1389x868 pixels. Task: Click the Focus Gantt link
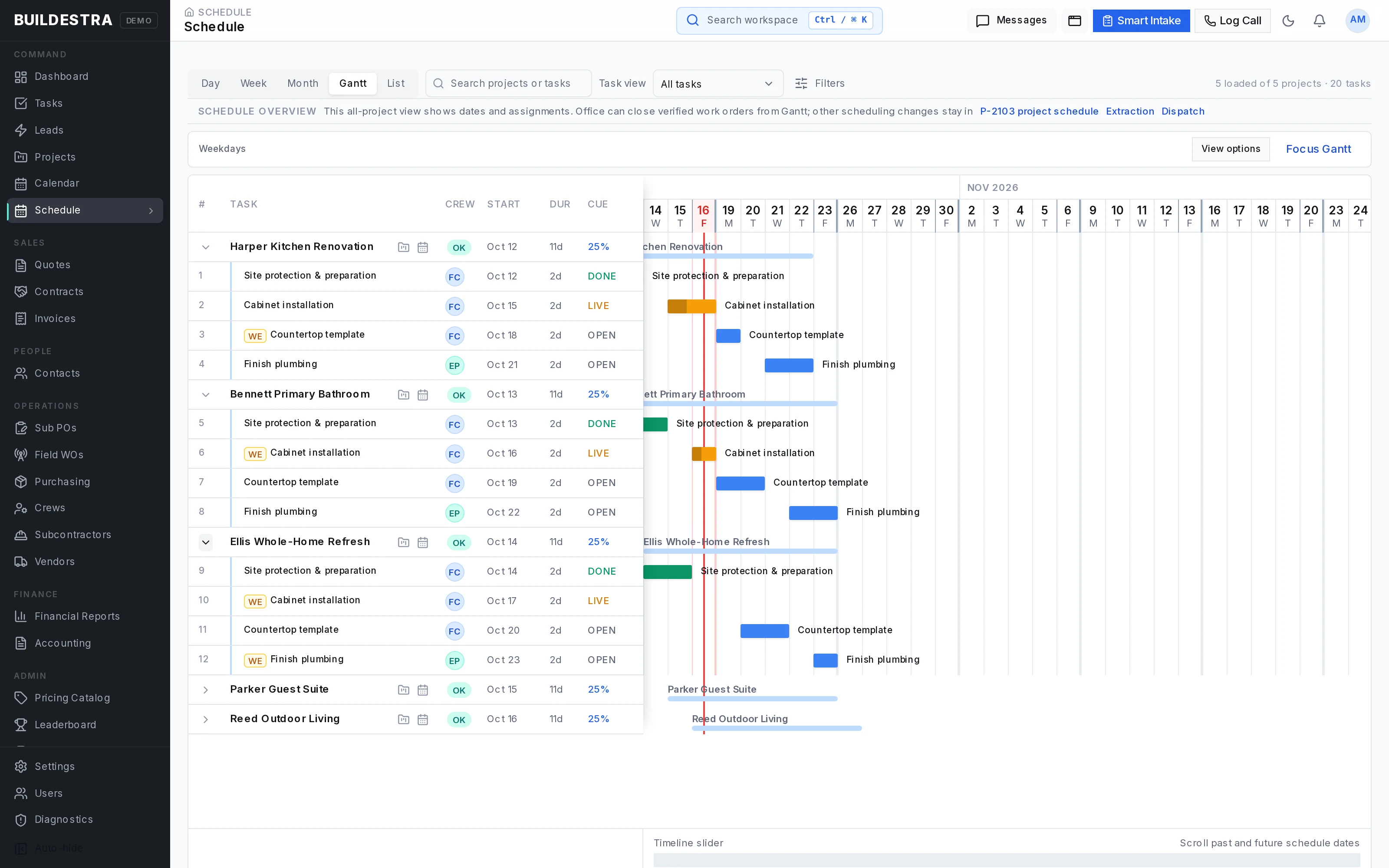click(x=1318, y=149)
